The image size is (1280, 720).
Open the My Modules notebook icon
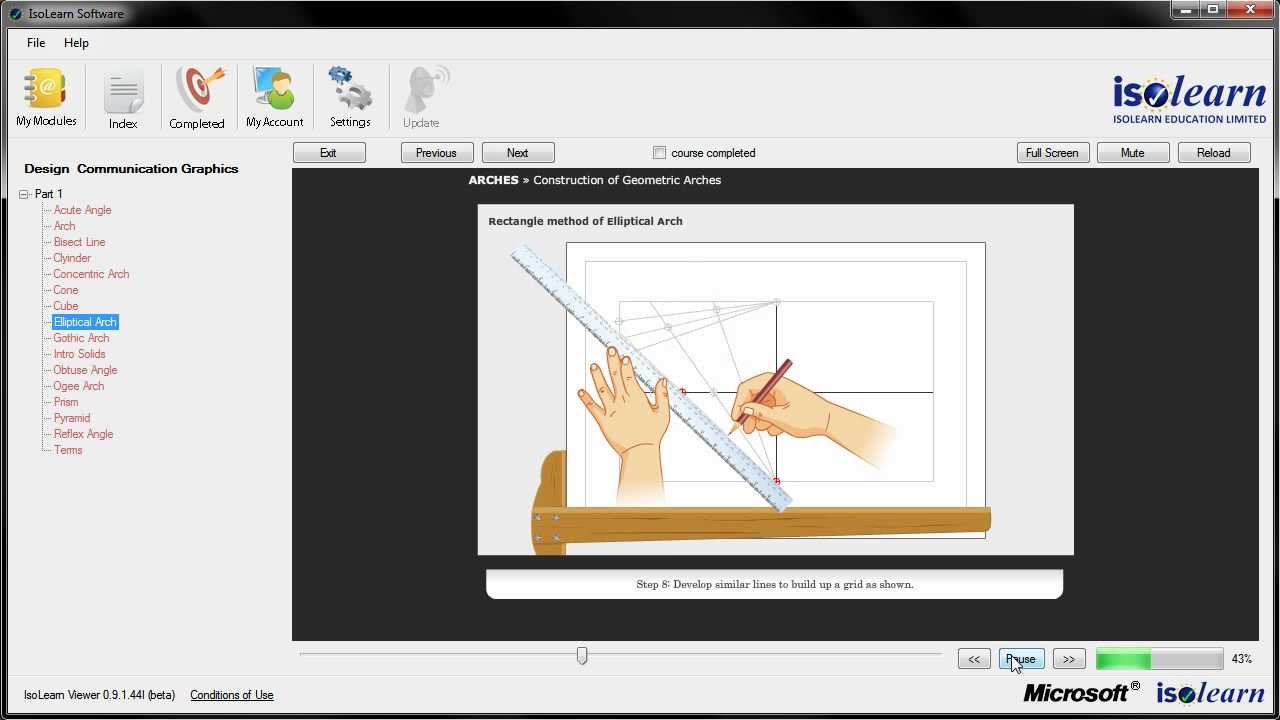tap(46, 98)
